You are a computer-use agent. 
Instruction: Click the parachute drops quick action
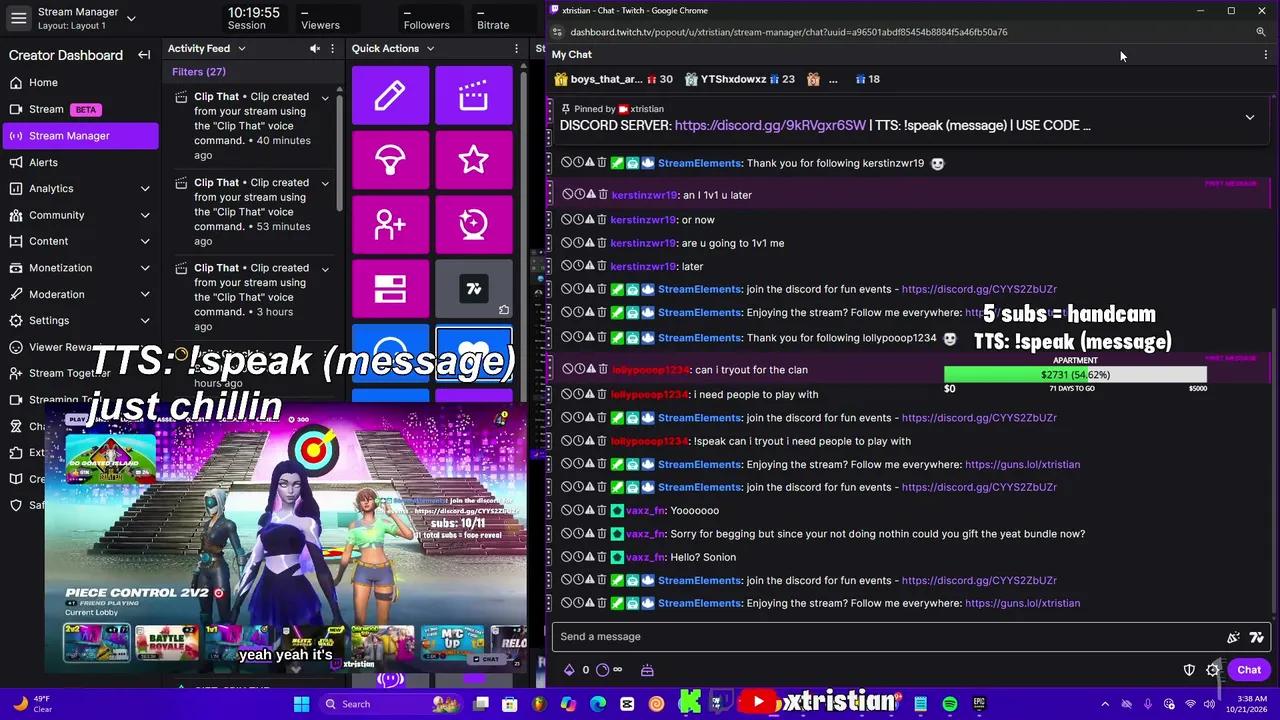390,160
